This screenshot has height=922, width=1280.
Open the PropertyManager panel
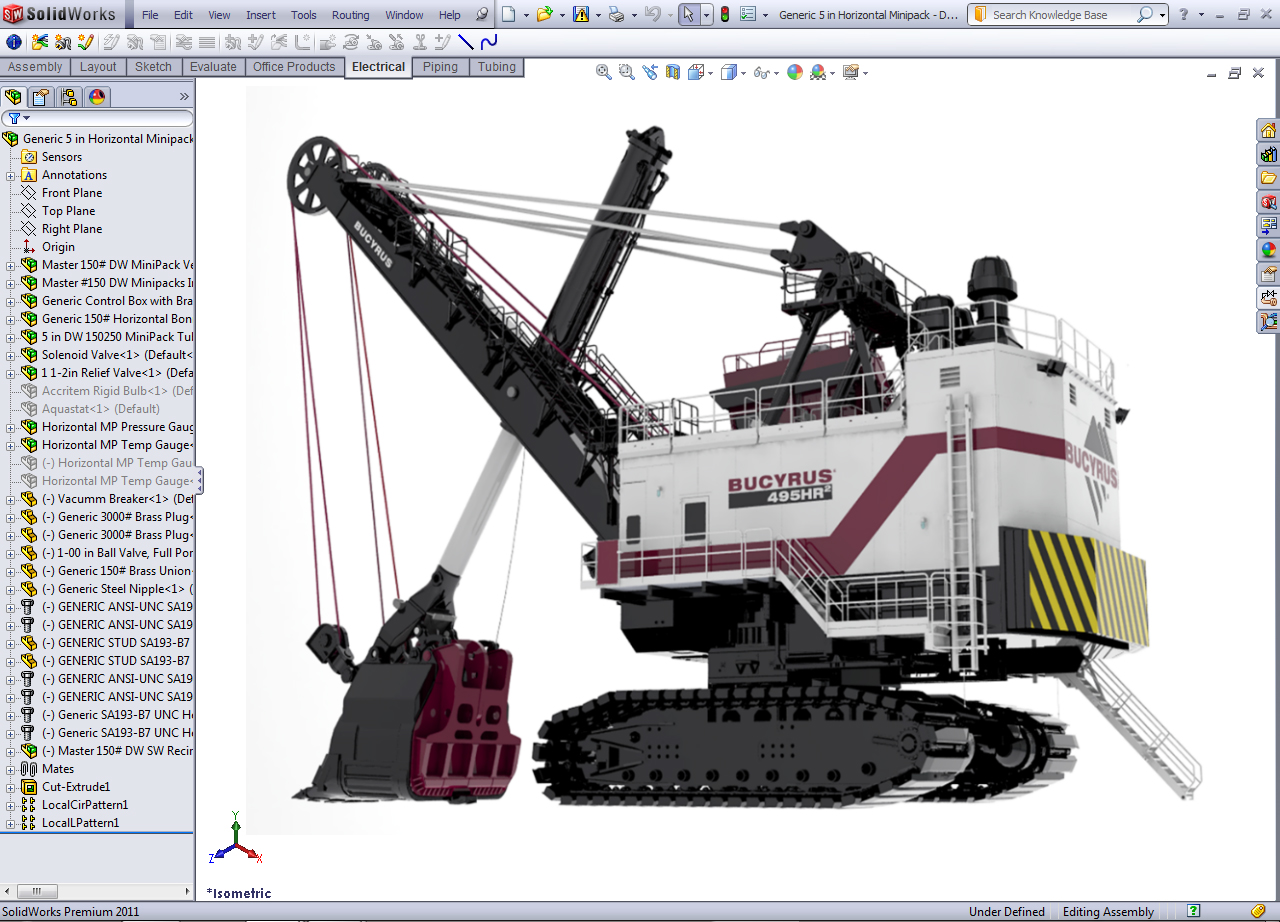(40, 97)
